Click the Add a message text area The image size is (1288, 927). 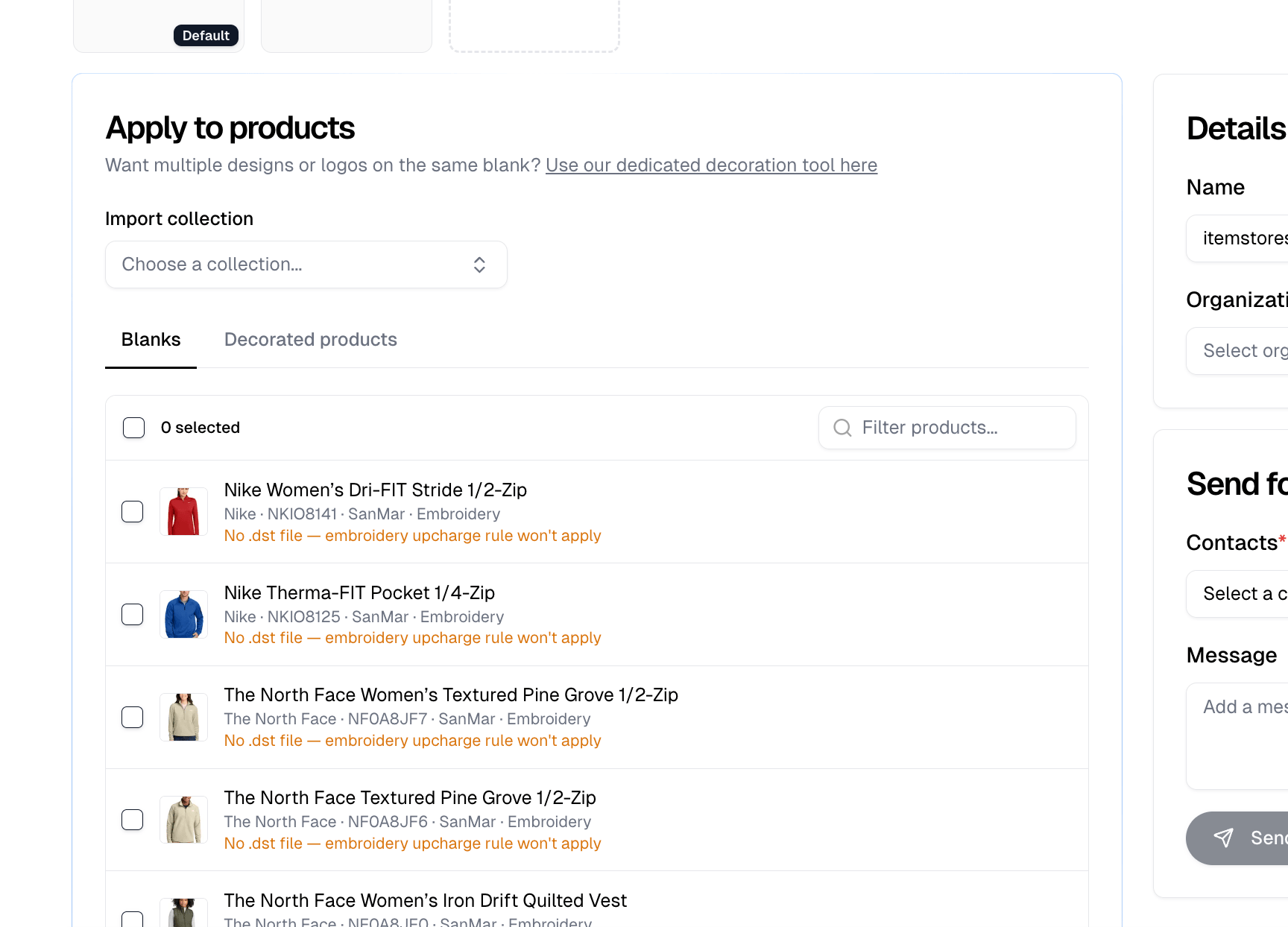(1237, 736)
